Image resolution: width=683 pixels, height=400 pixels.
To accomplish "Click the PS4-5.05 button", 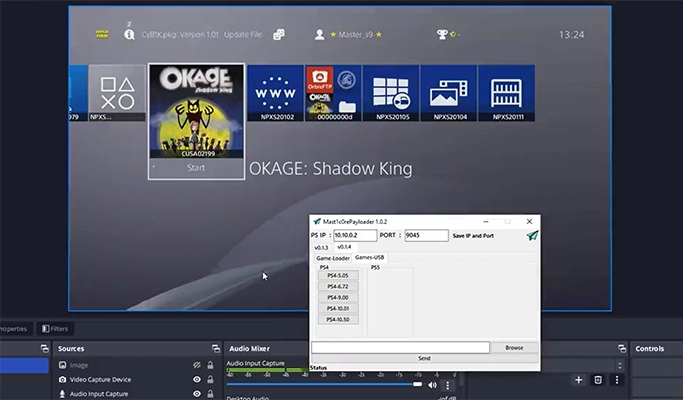I will [338, 275].
